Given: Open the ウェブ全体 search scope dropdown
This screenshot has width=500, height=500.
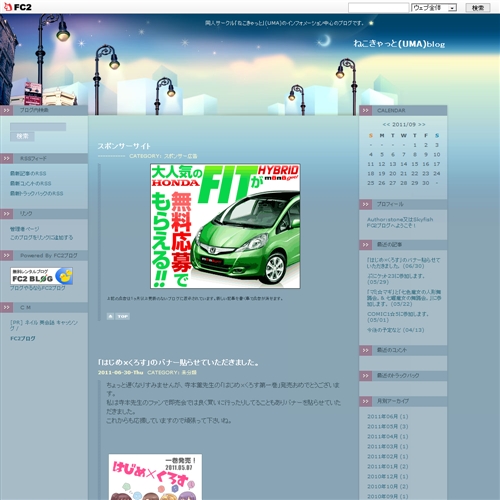Looking at the screenshot, I should 434,7.
